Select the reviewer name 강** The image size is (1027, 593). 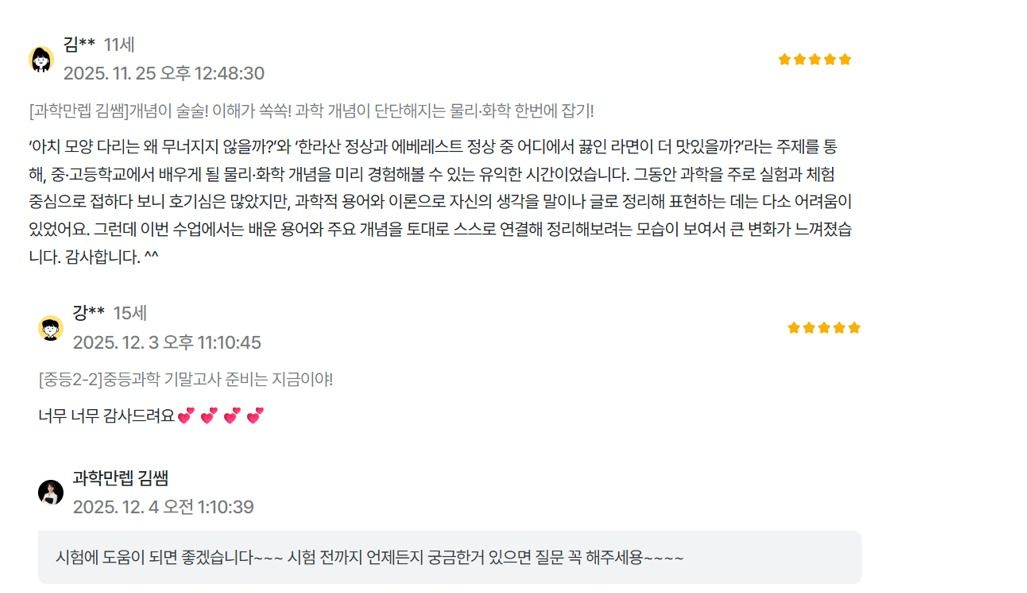pos(88,313)
